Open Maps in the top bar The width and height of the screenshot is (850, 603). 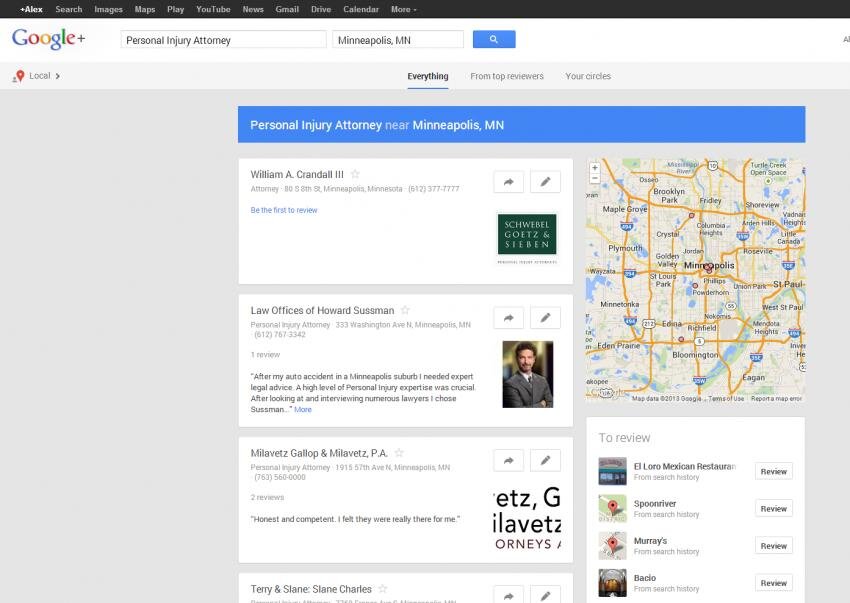pyautogui.click(x=145, y=9)
